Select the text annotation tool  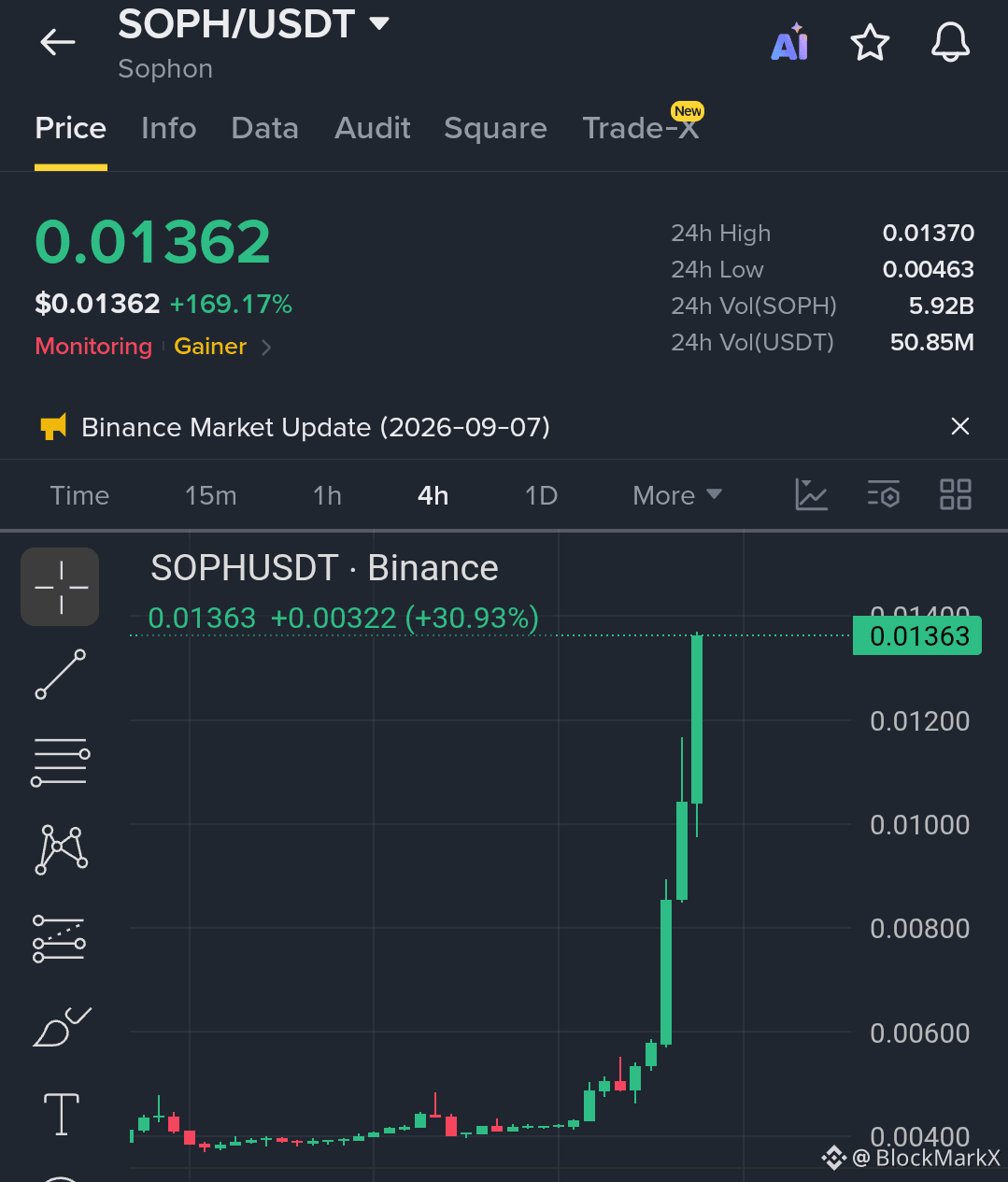click(x=62, y=1114)
